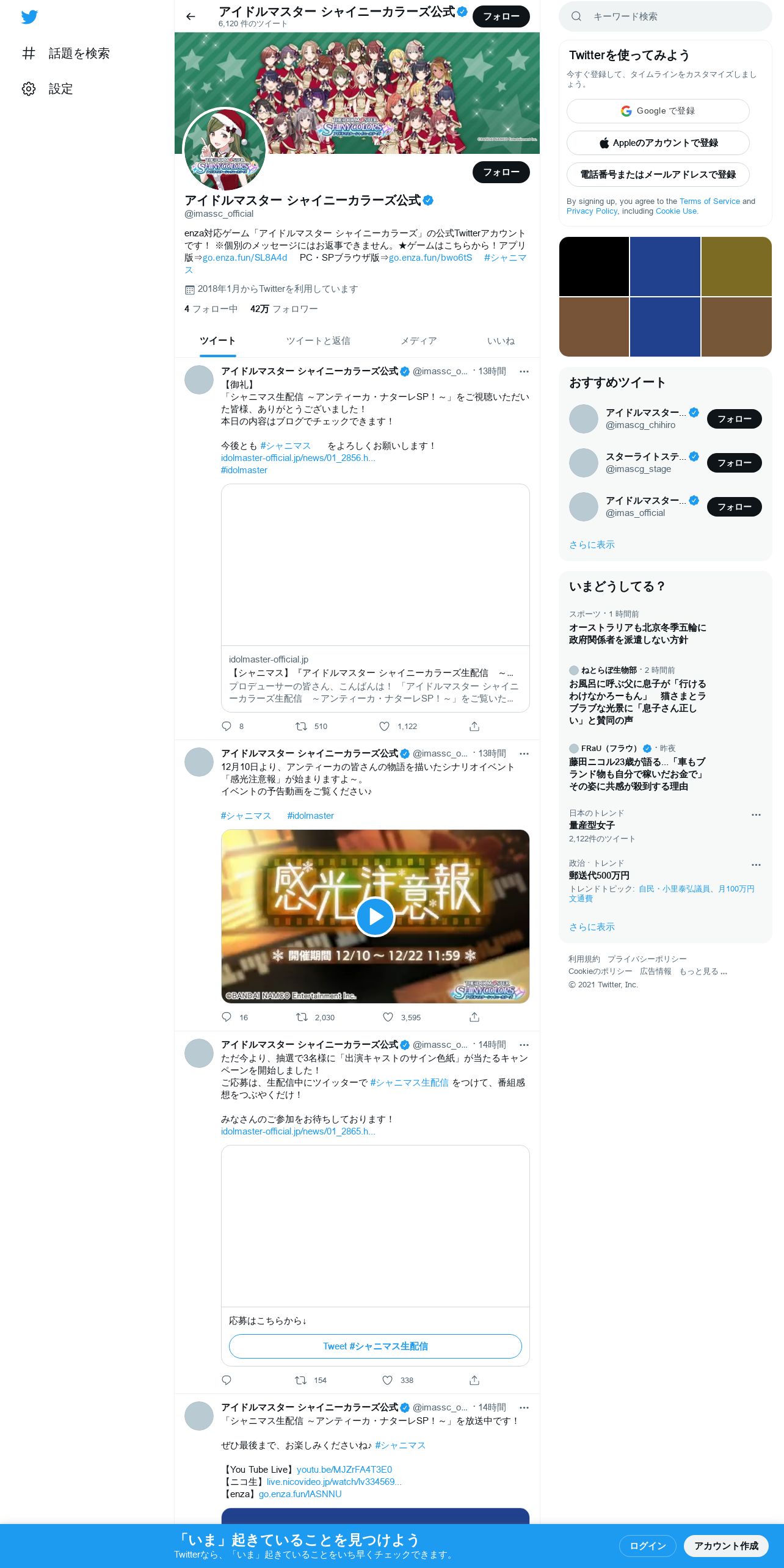Open 4 フォロー中 list
This screenshot has height=1568, width=784.
click(211, 309)
